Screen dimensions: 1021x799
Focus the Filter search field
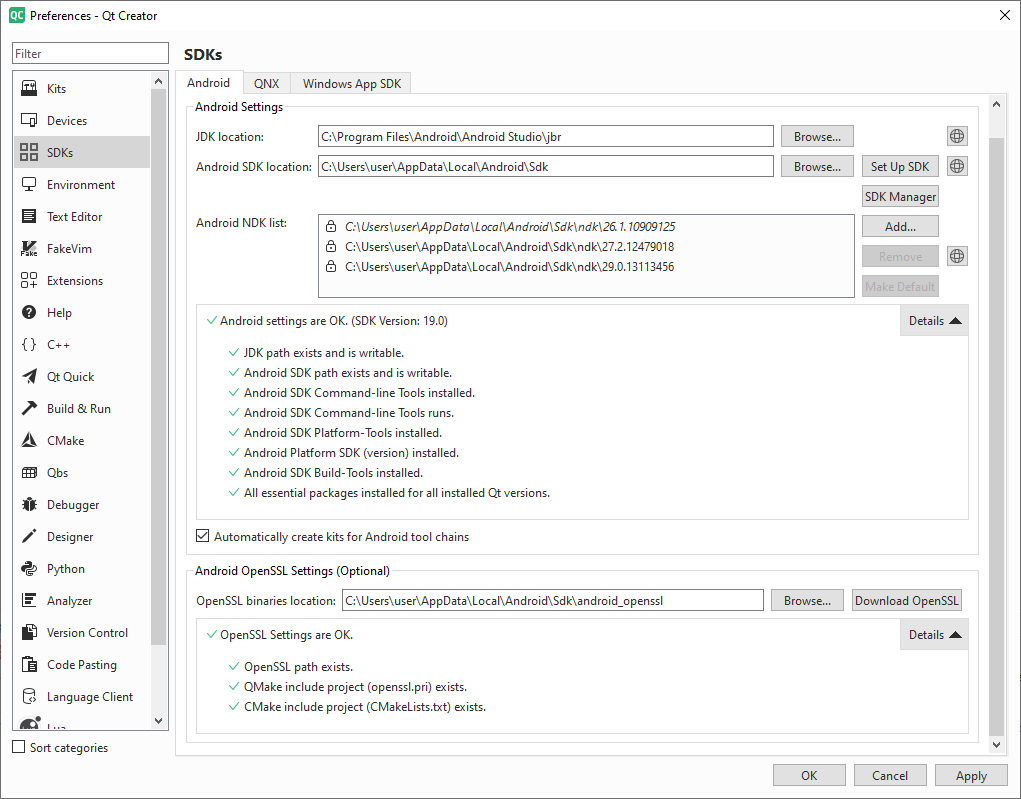[91, 53]
